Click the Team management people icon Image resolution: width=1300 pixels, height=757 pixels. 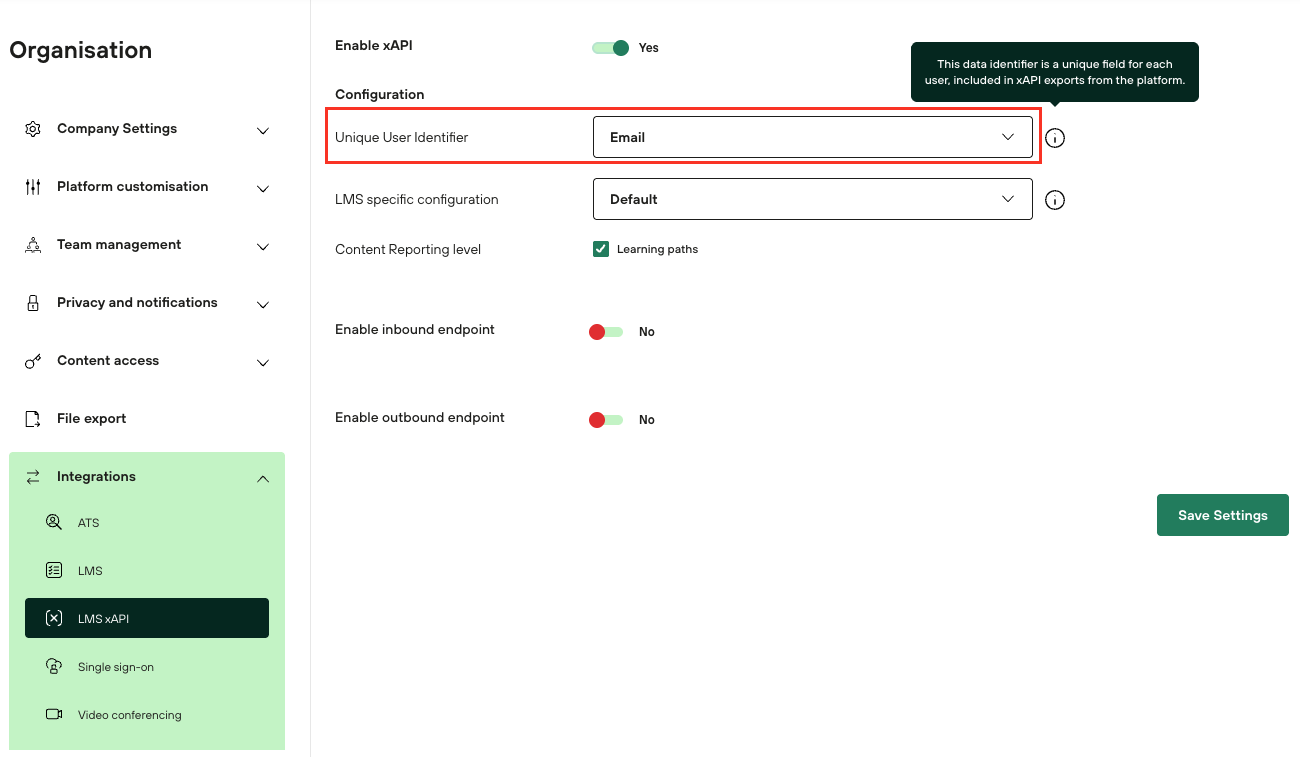coord(33,245)
